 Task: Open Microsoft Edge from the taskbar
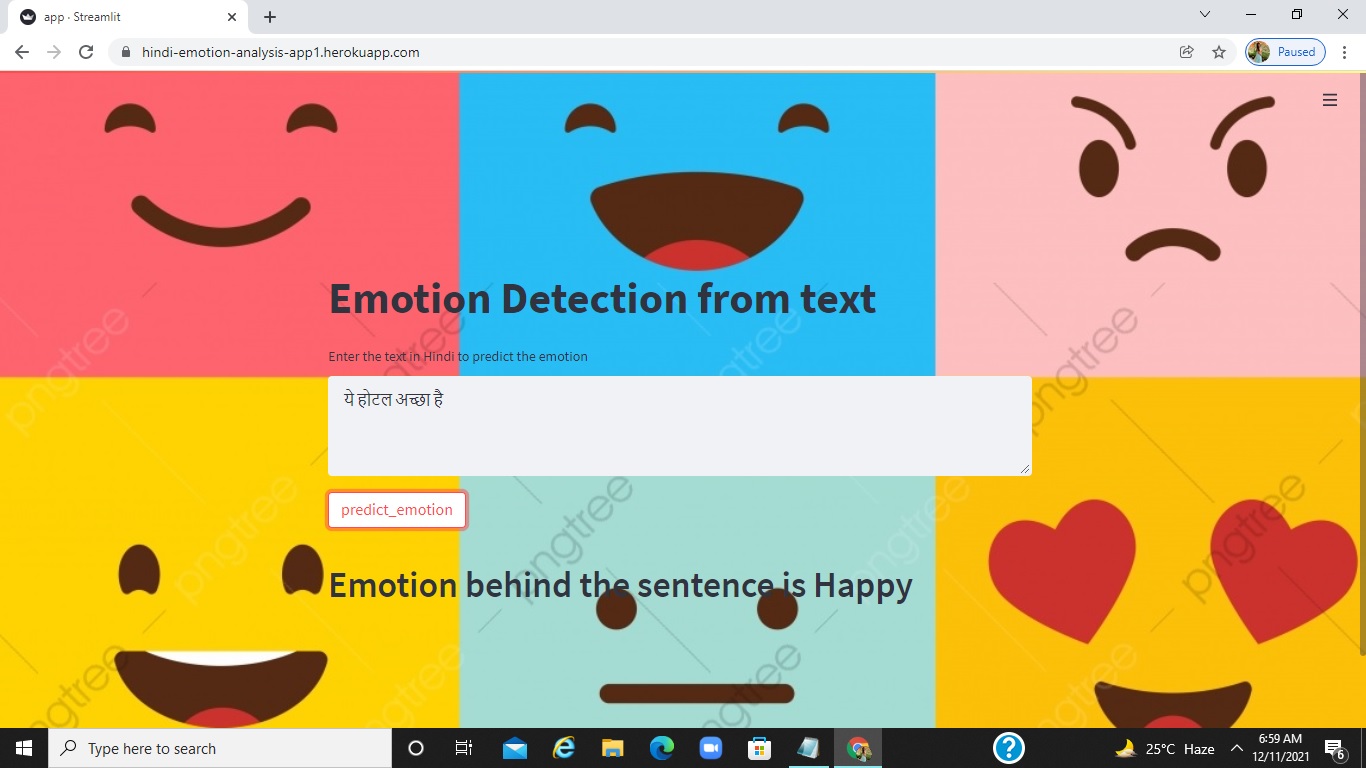point(661,748)
